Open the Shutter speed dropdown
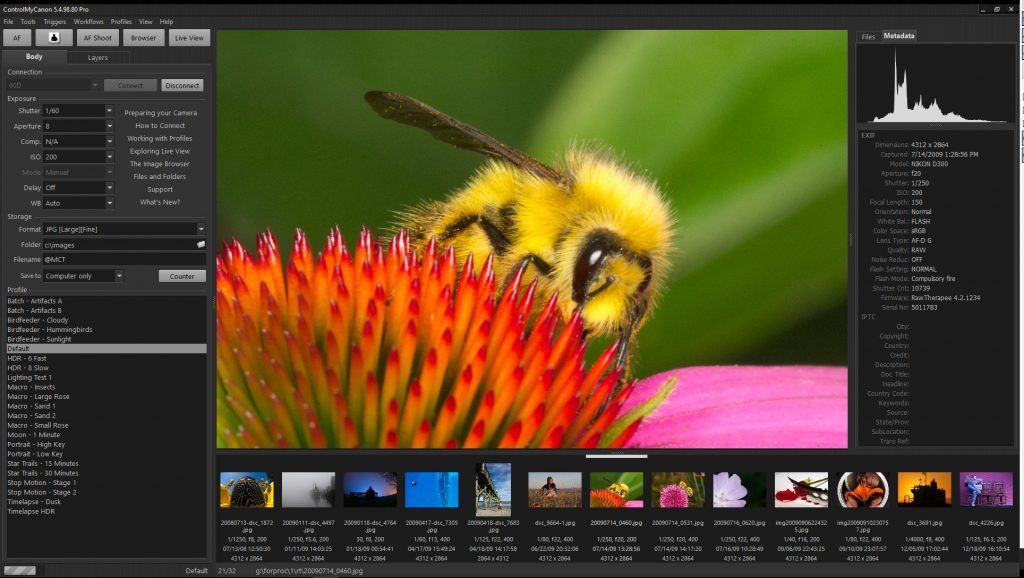The height and width of the screenshot is (578, 1024). pos(109,111)
